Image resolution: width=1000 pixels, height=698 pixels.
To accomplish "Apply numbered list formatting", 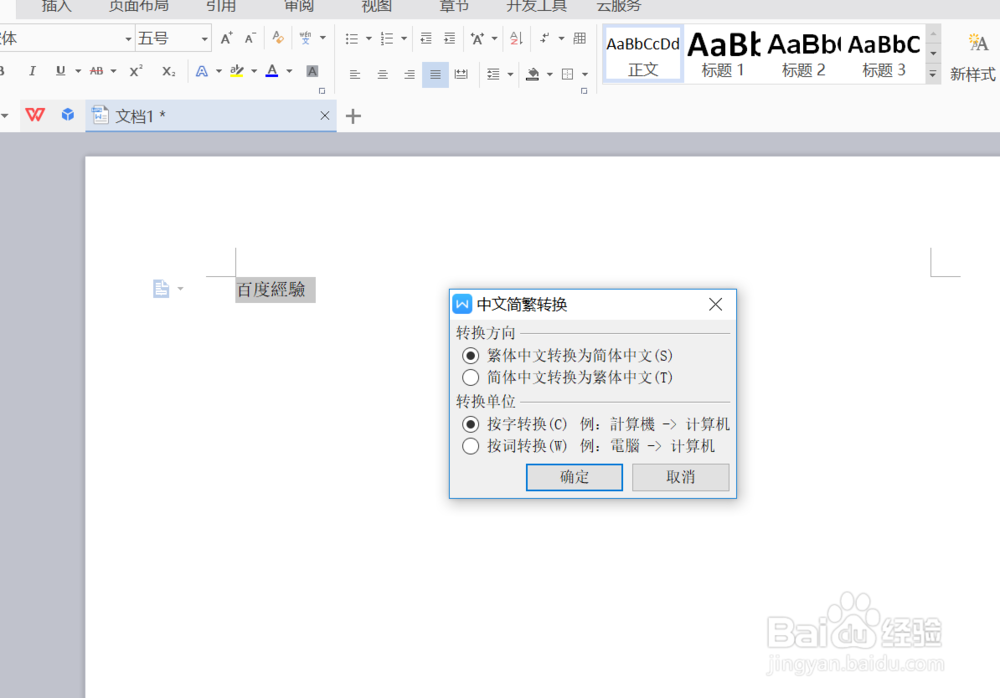I will point(386,39).
